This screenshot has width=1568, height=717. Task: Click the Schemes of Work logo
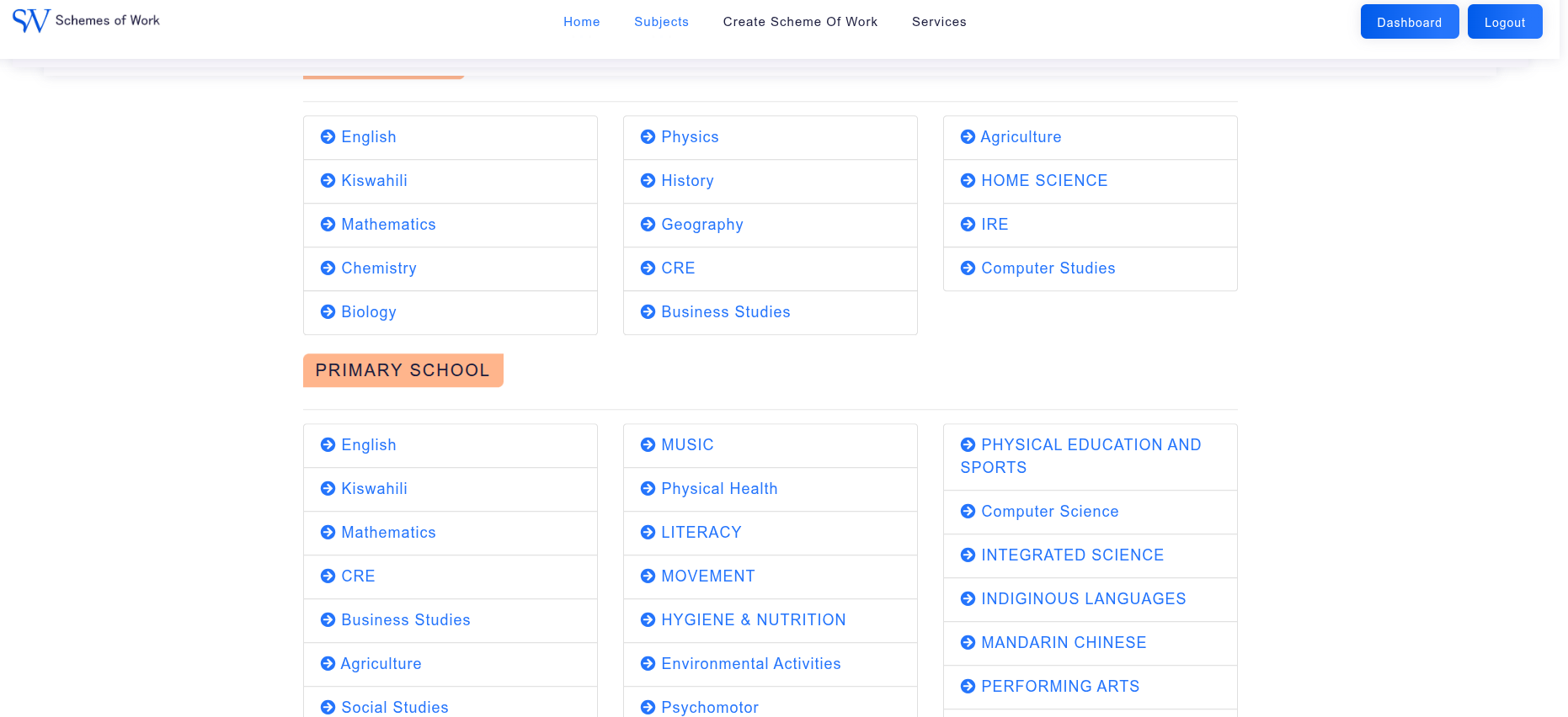pos(86,20)
